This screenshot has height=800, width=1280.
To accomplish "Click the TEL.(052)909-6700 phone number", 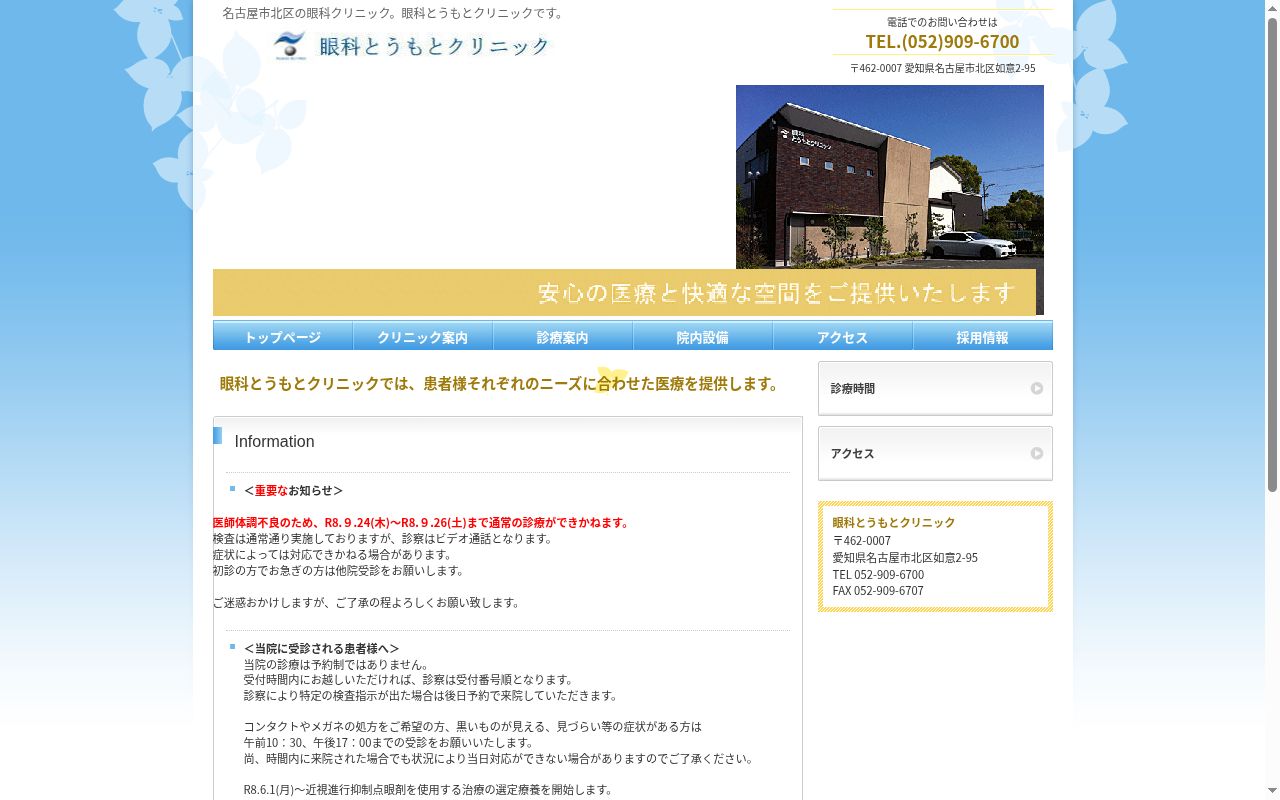I will (x=942, y=41).
